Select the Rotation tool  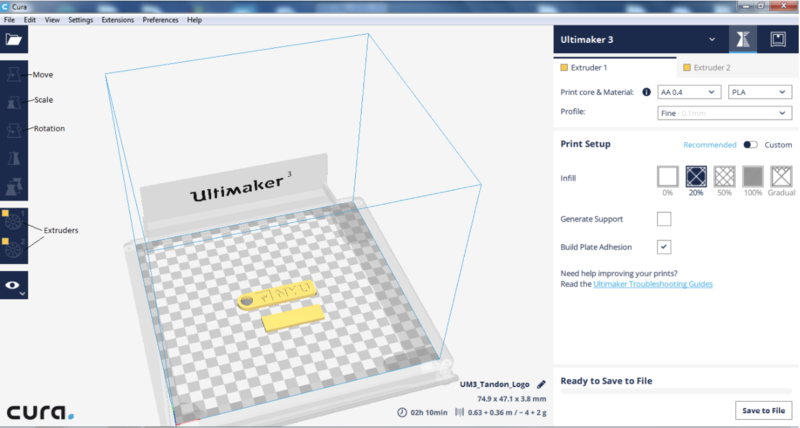coord(14,131)
